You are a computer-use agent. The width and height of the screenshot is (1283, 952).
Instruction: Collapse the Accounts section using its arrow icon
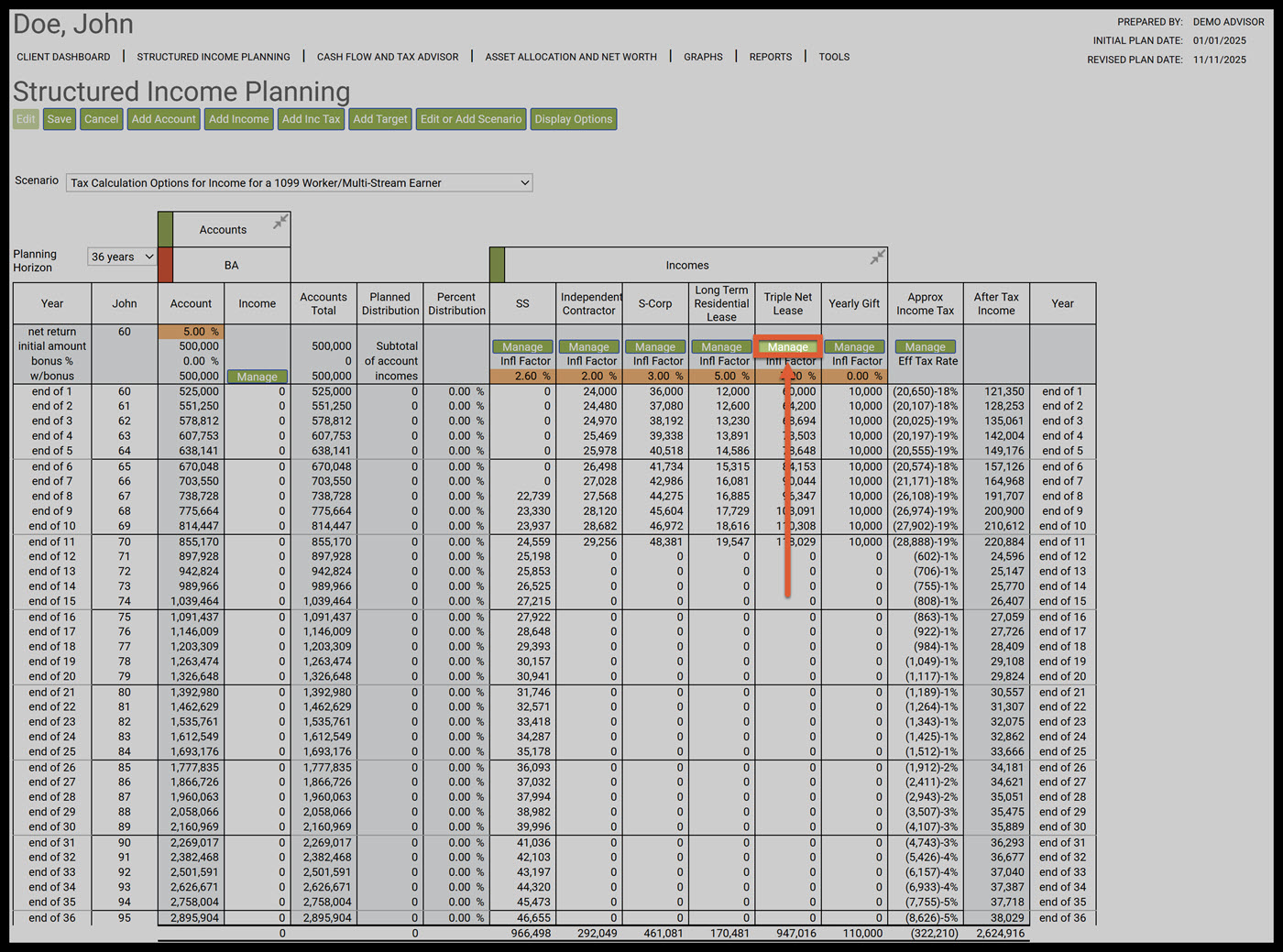coord(280,222)
